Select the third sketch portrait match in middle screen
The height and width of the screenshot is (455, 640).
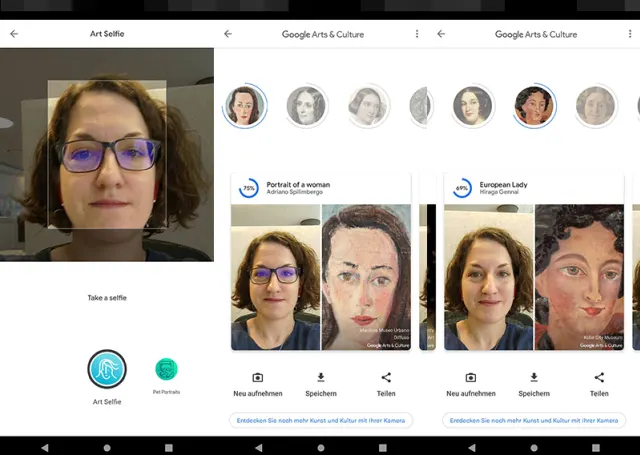[x=368, y=106]
